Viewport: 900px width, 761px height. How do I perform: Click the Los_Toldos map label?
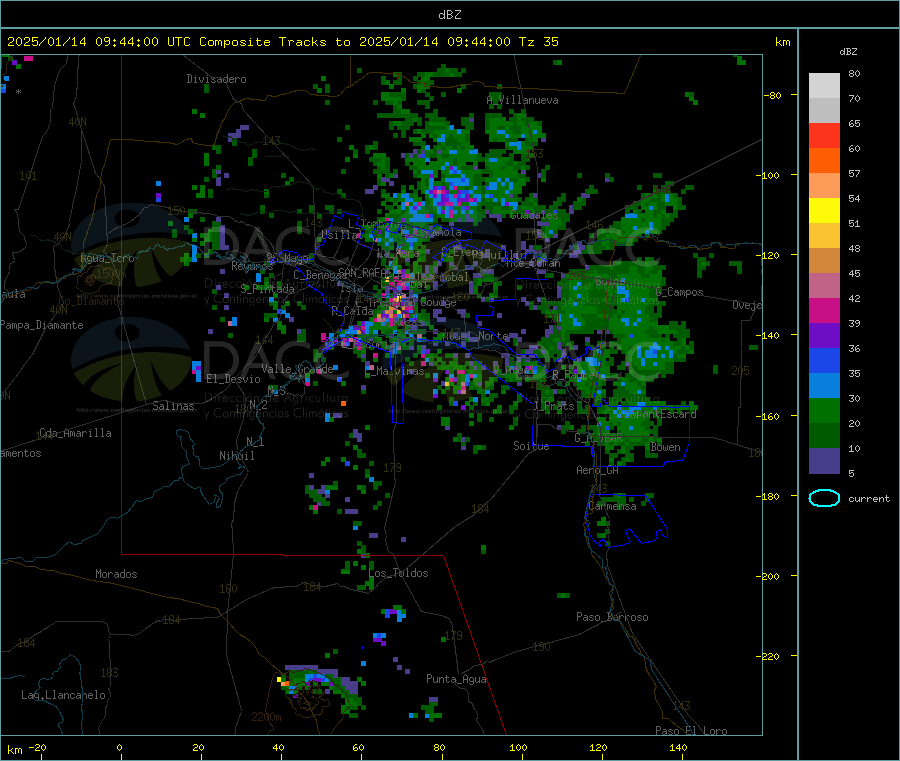click(398, 573)
